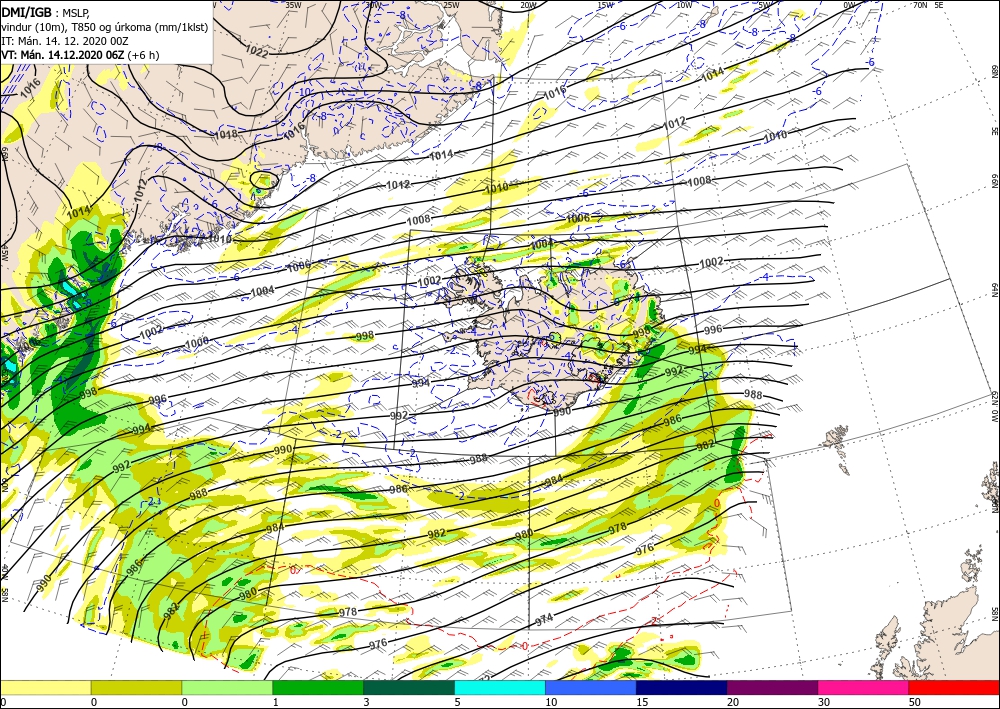Click the 1018 isobar label
This screenshot has height=709, width=1000.
coord(225,135)
